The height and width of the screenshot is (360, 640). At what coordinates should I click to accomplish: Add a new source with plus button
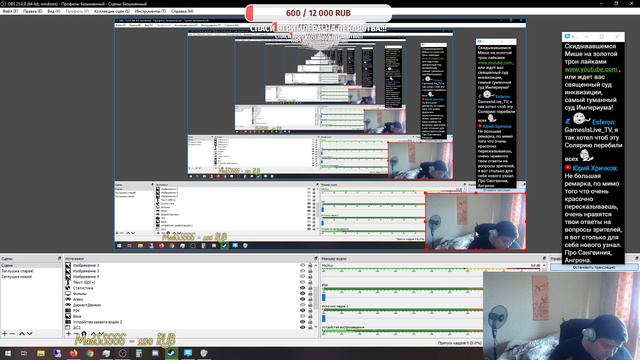pos(69,334)
